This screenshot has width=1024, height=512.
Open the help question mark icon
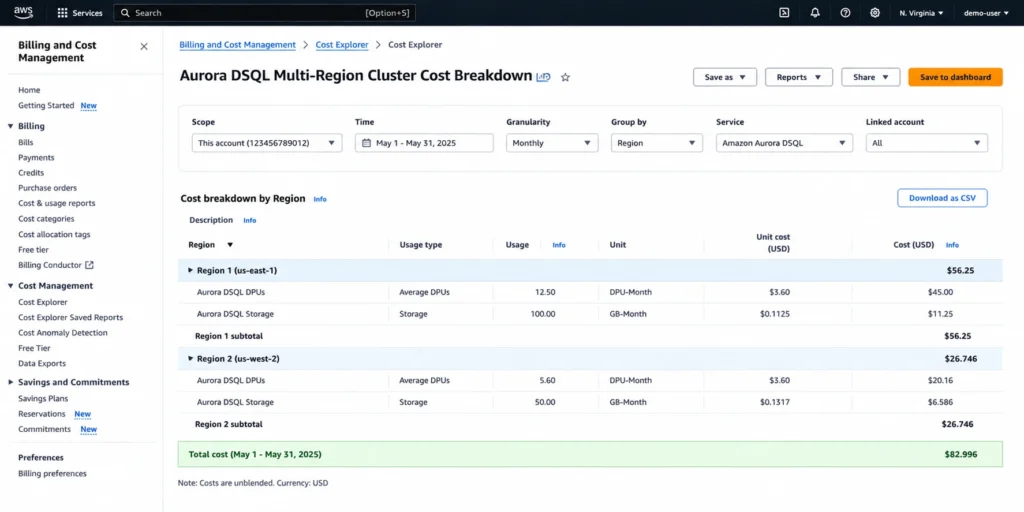click(845, 13)
